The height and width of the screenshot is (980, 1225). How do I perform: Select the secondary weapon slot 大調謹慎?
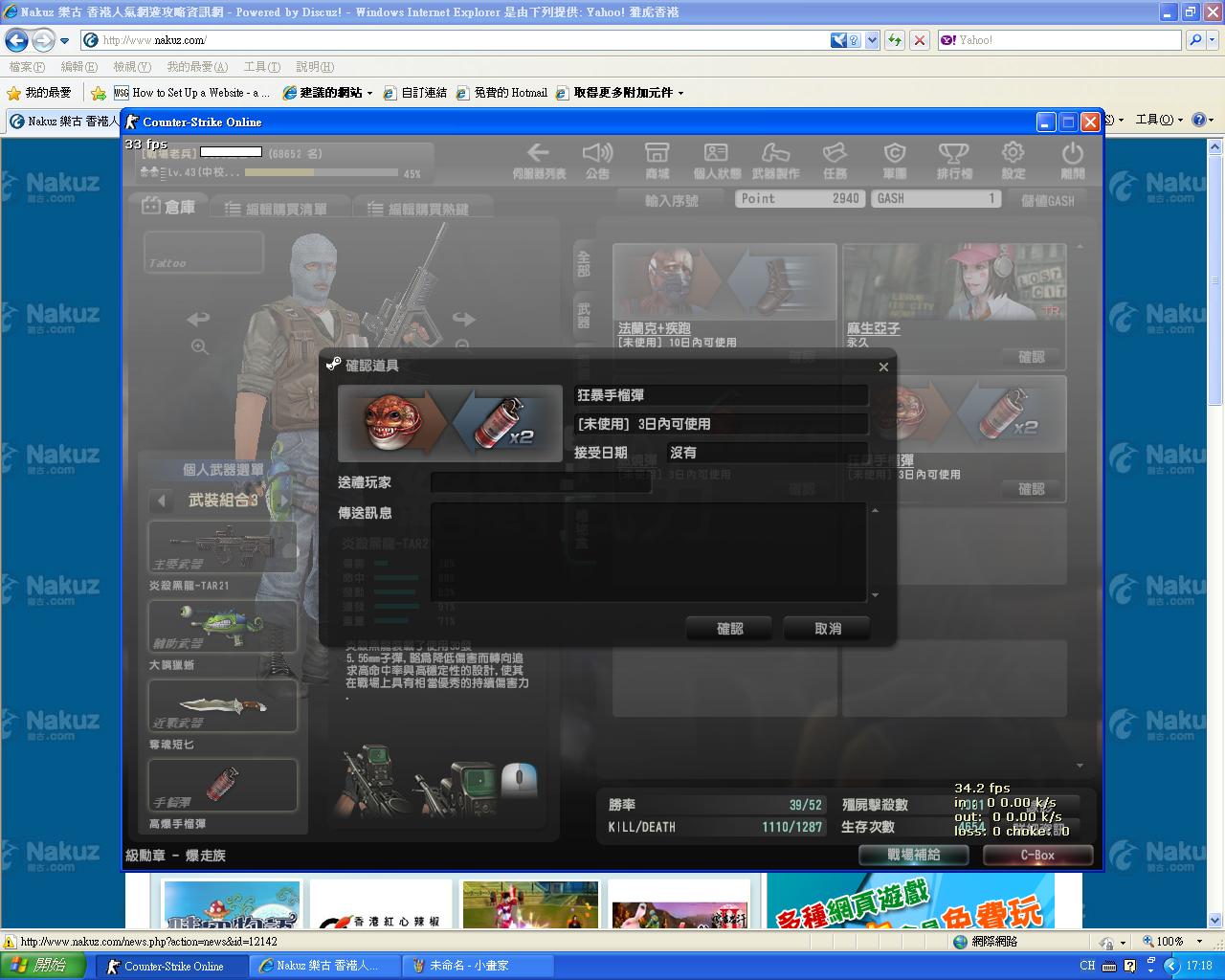click(222, 626)
